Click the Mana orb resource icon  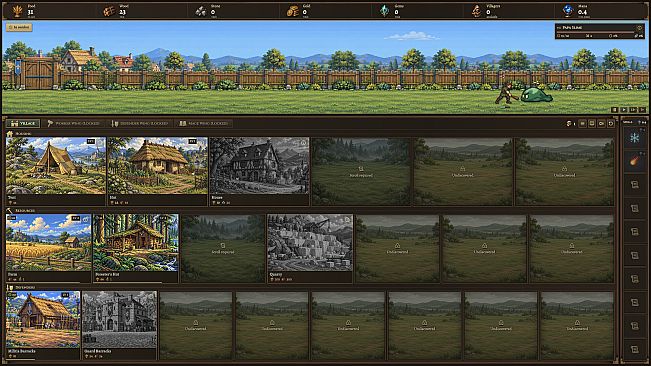[568, 11]
